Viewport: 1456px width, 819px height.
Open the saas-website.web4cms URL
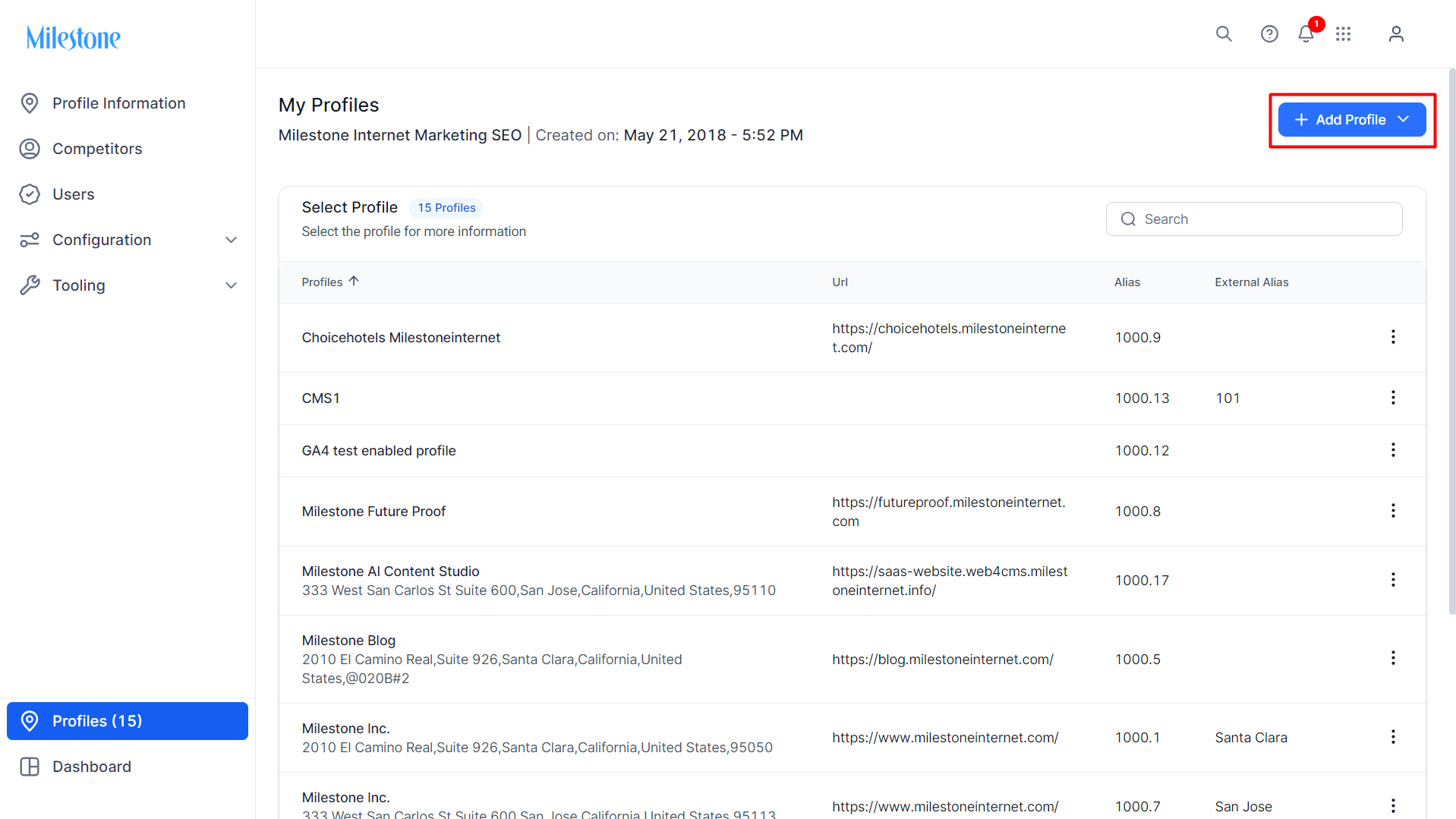pos(950,581)
